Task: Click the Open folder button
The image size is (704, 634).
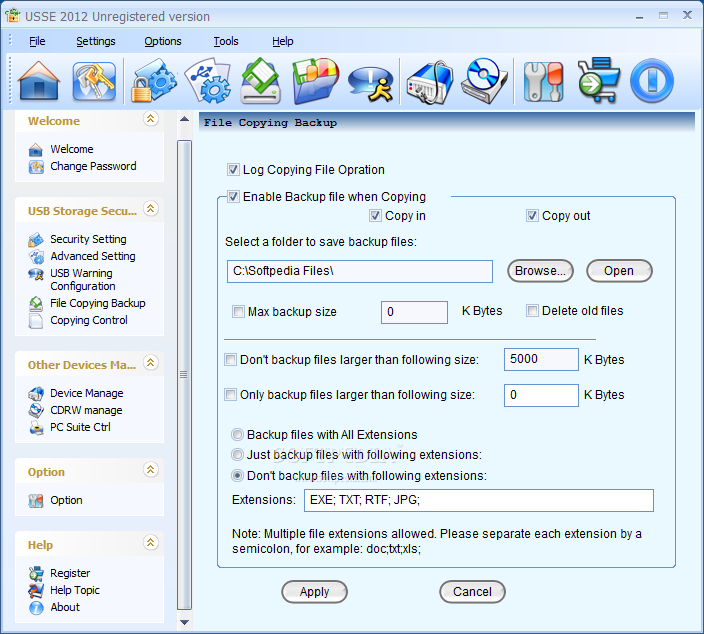Action: coord(619,271)
